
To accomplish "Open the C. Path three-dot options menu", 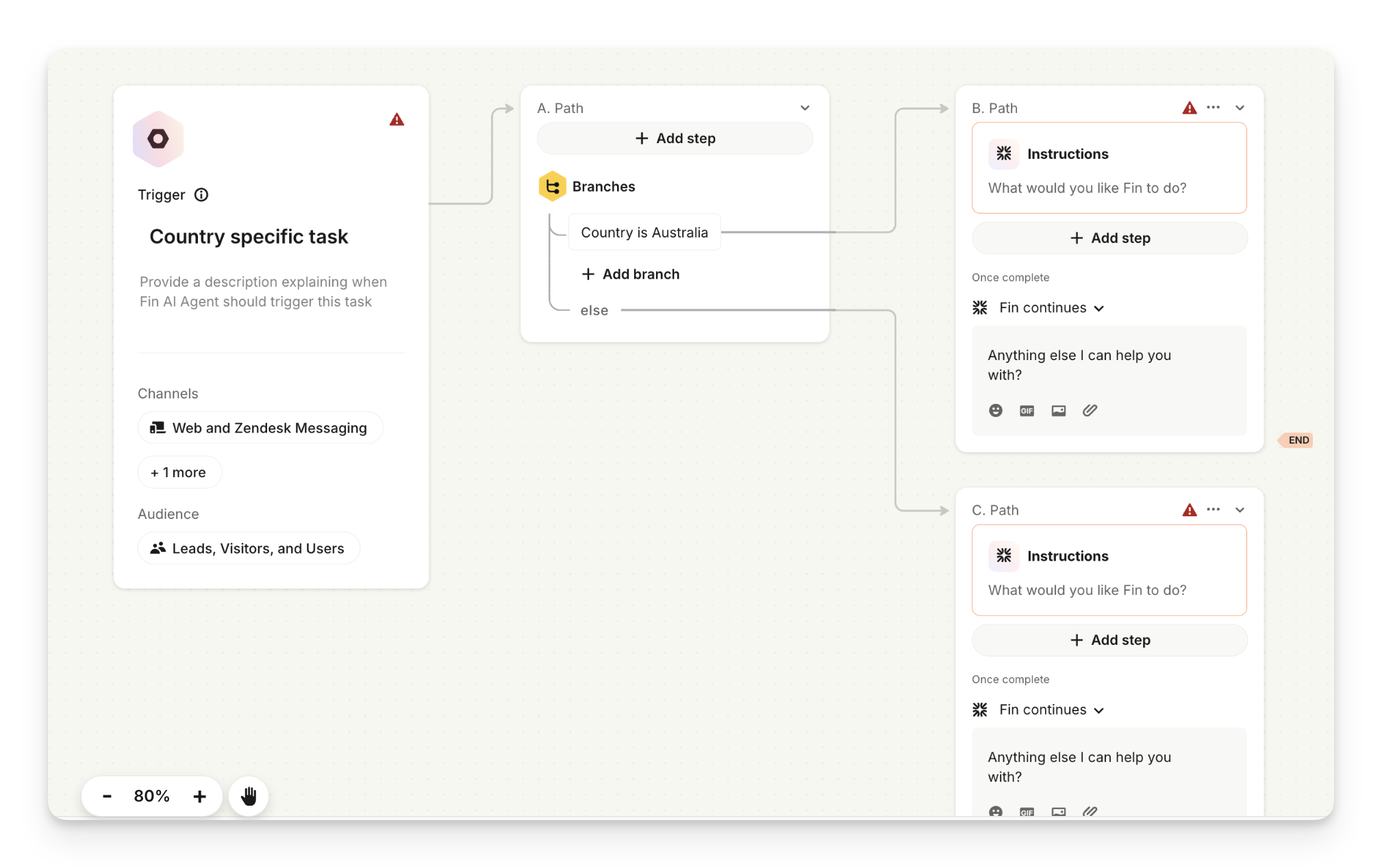I will point(1213,509).
